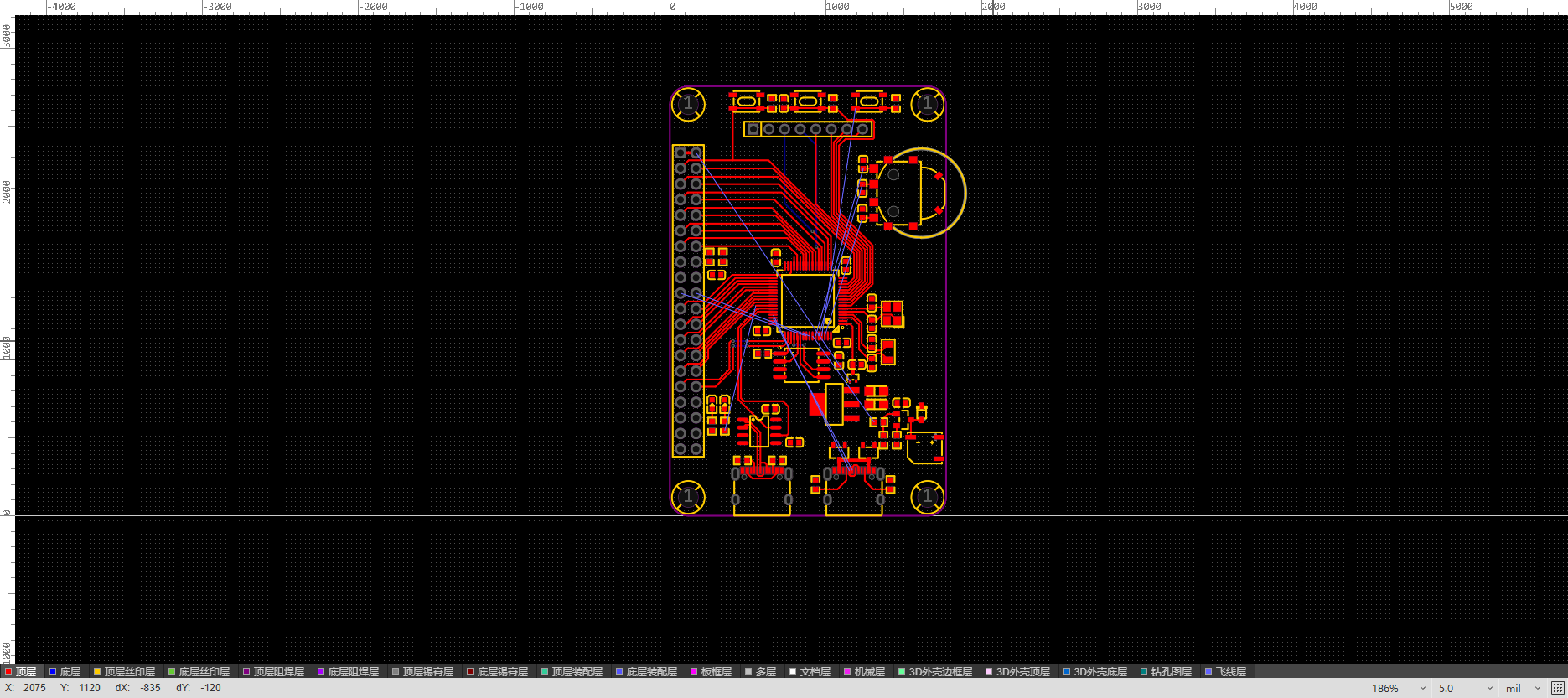
Task: Open the 底层锡膏层 layer tab
Action: click(498, 672)
